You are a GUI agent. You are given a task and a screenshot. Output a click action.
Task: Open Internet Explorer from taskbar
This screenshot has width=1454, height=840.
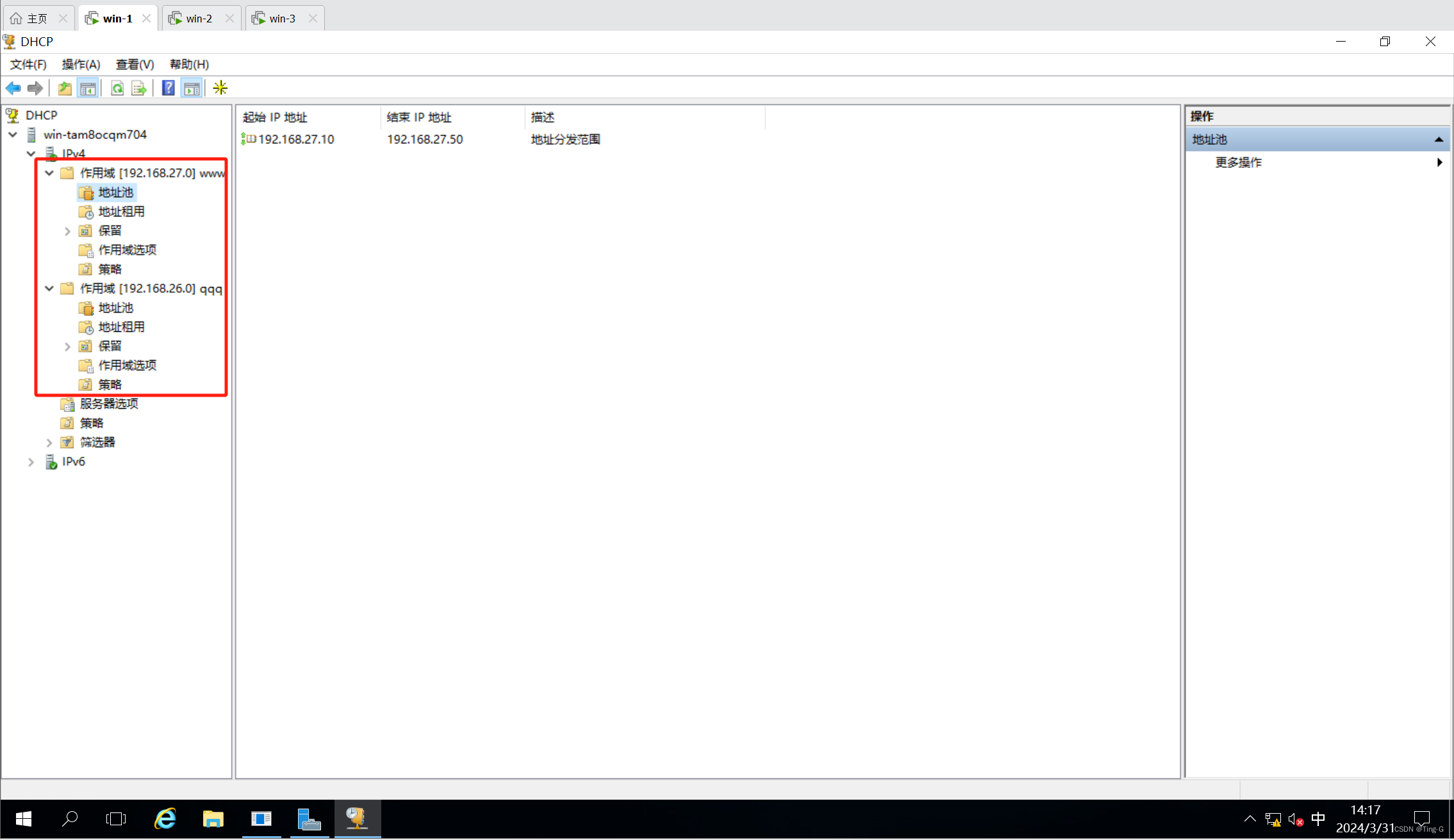pos(165,818)
